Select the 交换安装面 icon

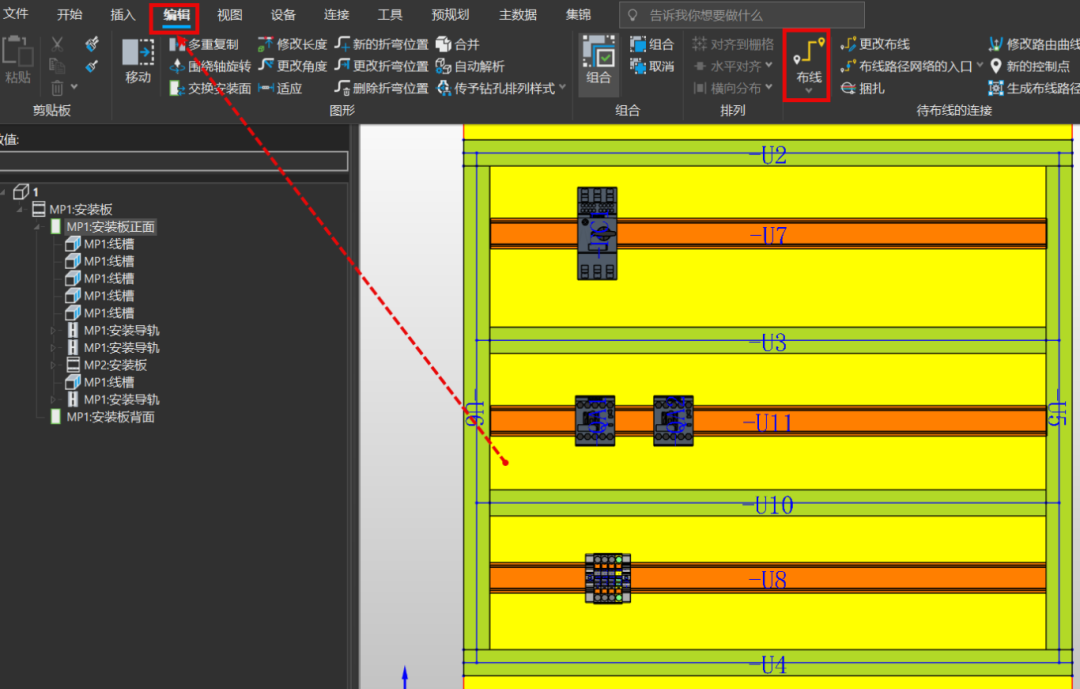[206, 88]
